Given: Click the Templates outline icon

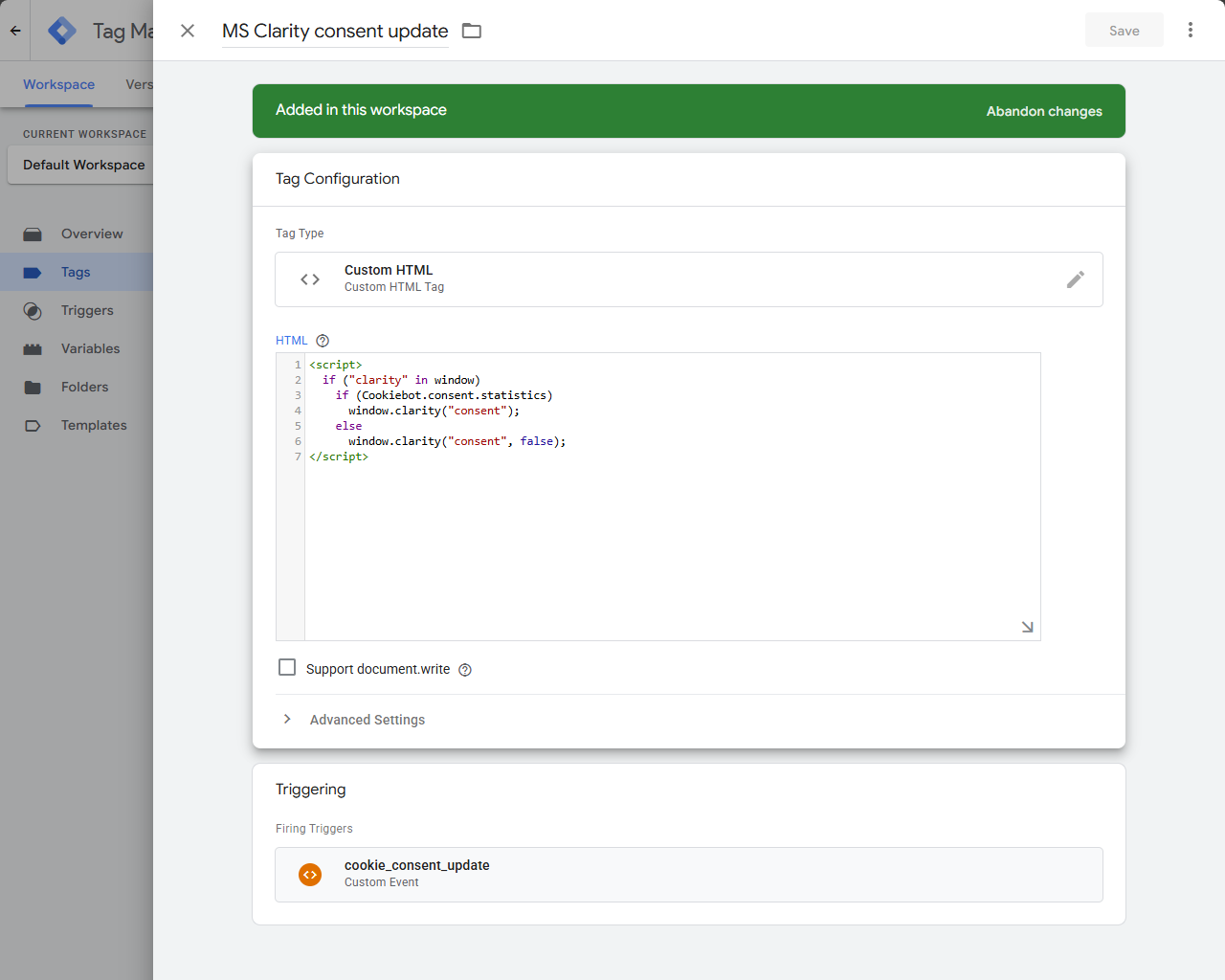Looking at the screenshot, I should pos(33,426).
